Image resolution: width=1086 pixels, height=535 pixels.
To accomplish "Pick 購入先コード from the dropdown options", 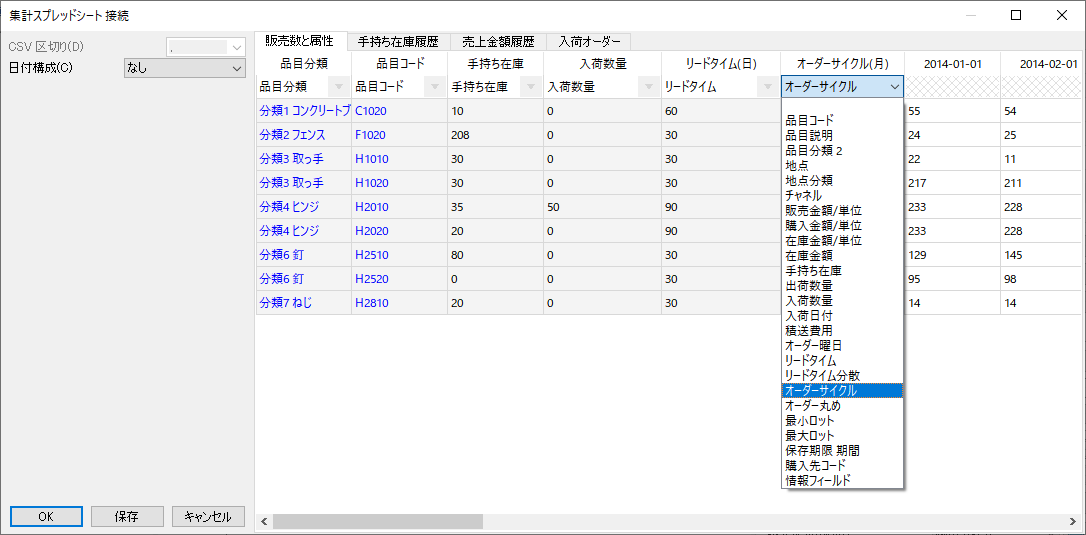I will 815,465.
